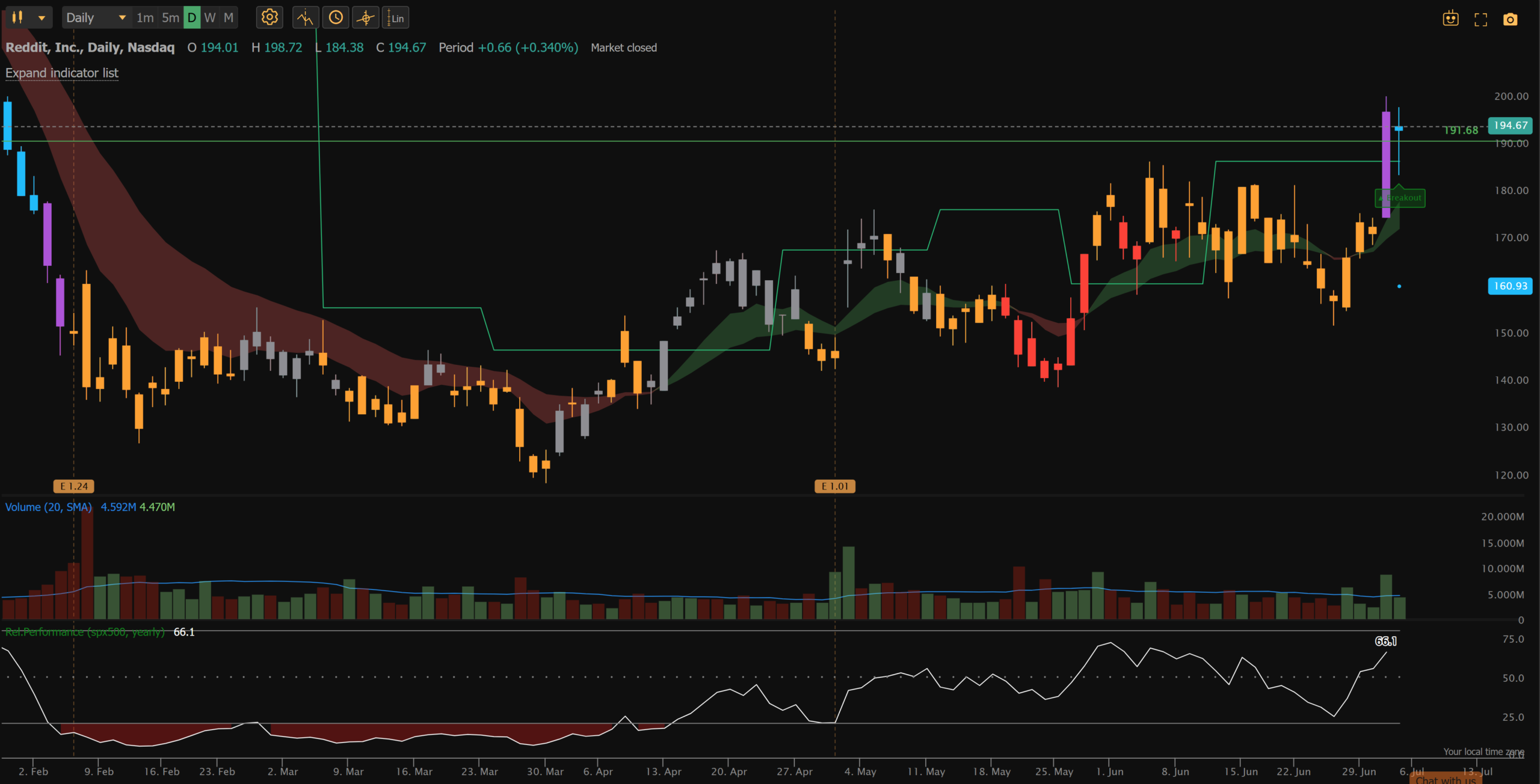Click the Breakout signal label

pyautogui.click(x=1400, y=198)
